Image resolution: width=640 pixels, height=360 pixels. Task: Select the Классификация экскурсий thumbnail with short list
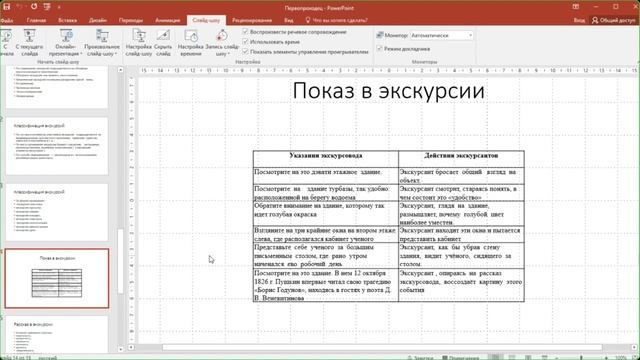pos(57,212)
